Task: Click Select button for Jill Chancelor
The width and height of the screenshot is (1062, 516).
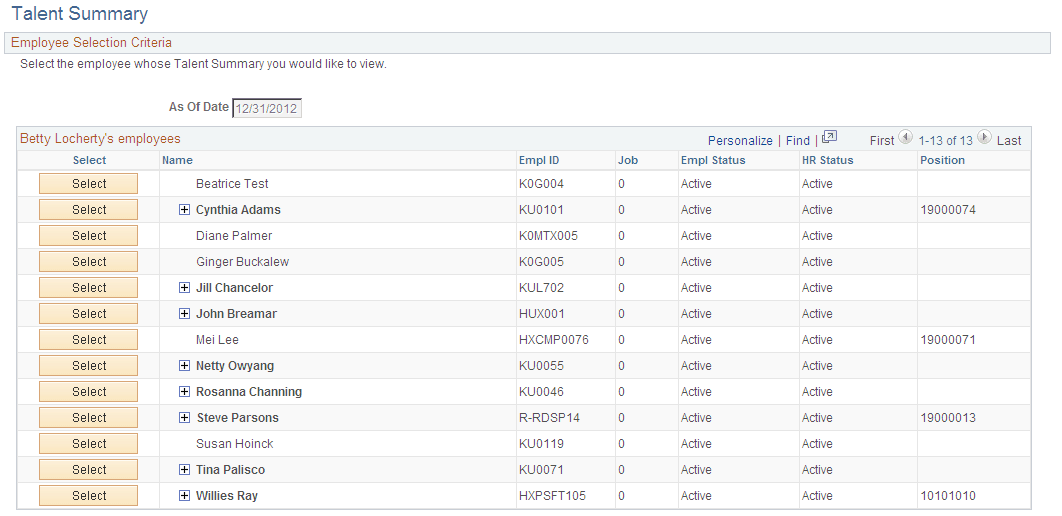Action: coord(89,288)
